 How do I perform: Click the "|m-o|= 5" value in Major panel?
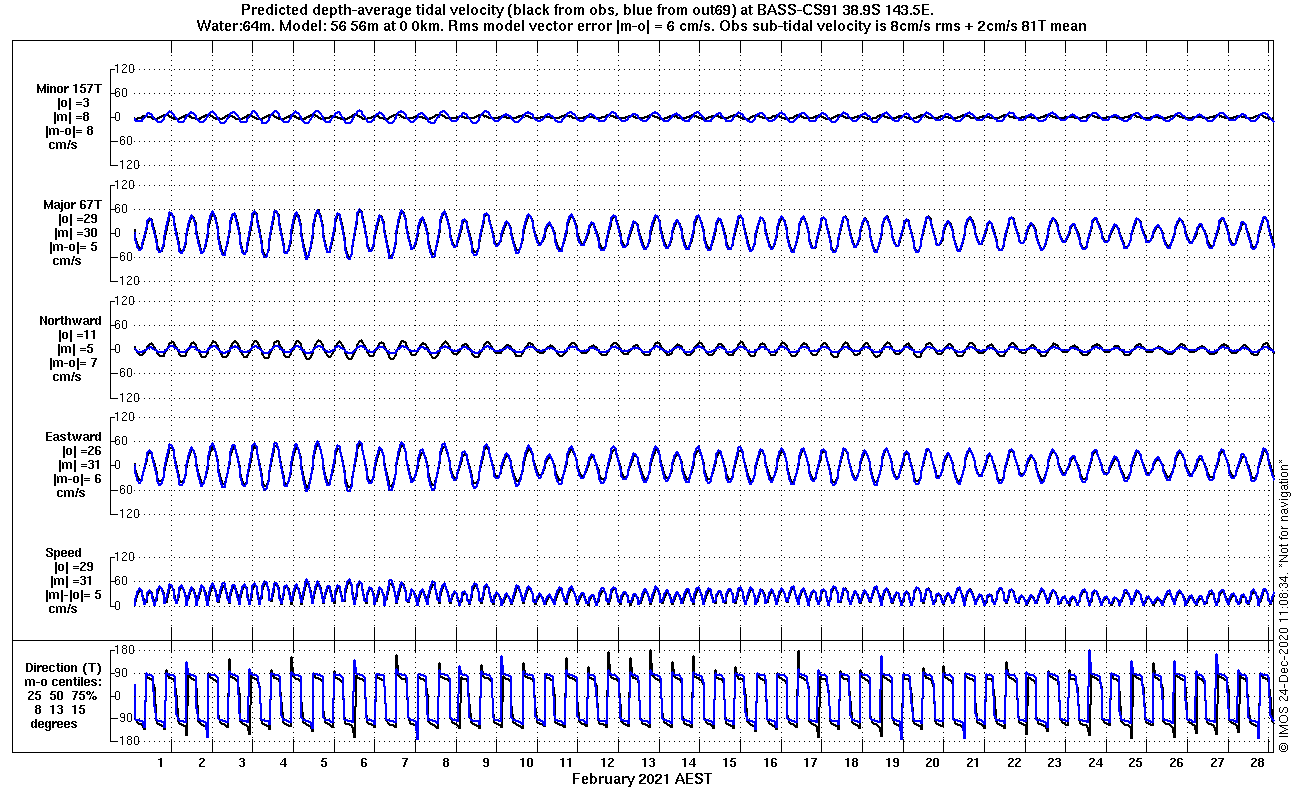(72, 247)
